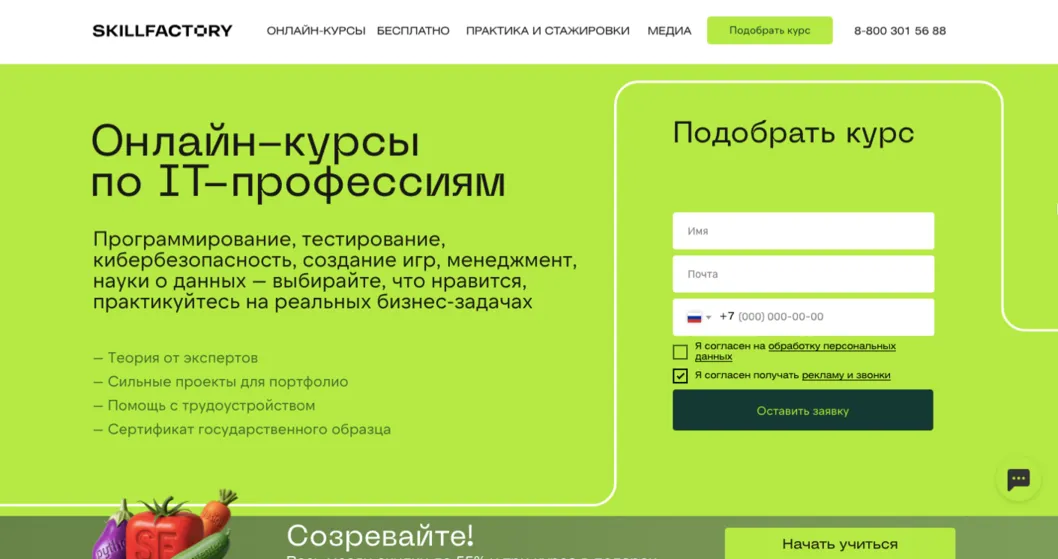Viewport: 1058px width, 559px height.
Task: Focus the Имя input field
Action: 803,231
